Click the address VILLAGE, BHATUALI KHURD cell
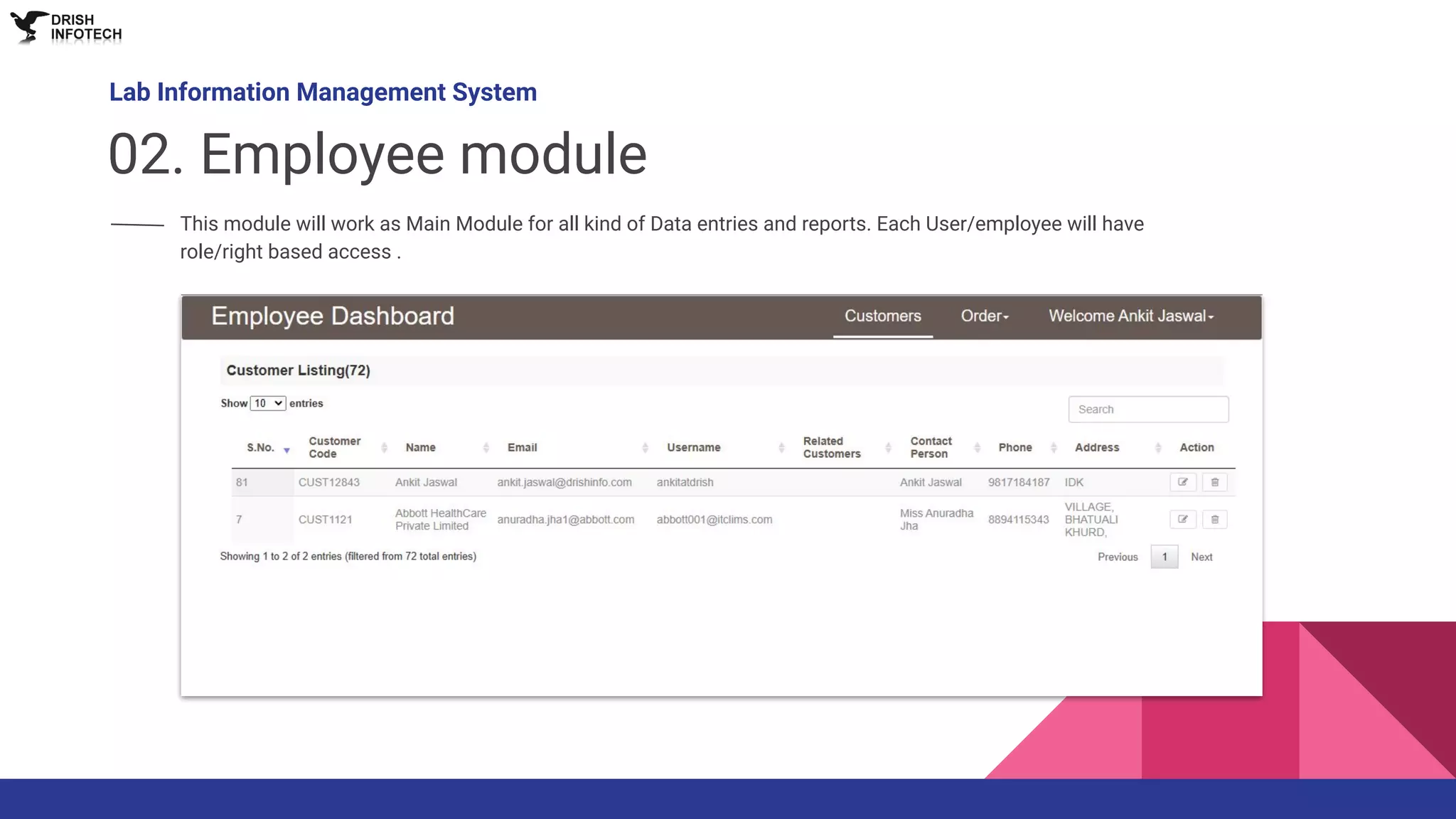This screenshot has height=819, width=1456. tap(1091, 520)
